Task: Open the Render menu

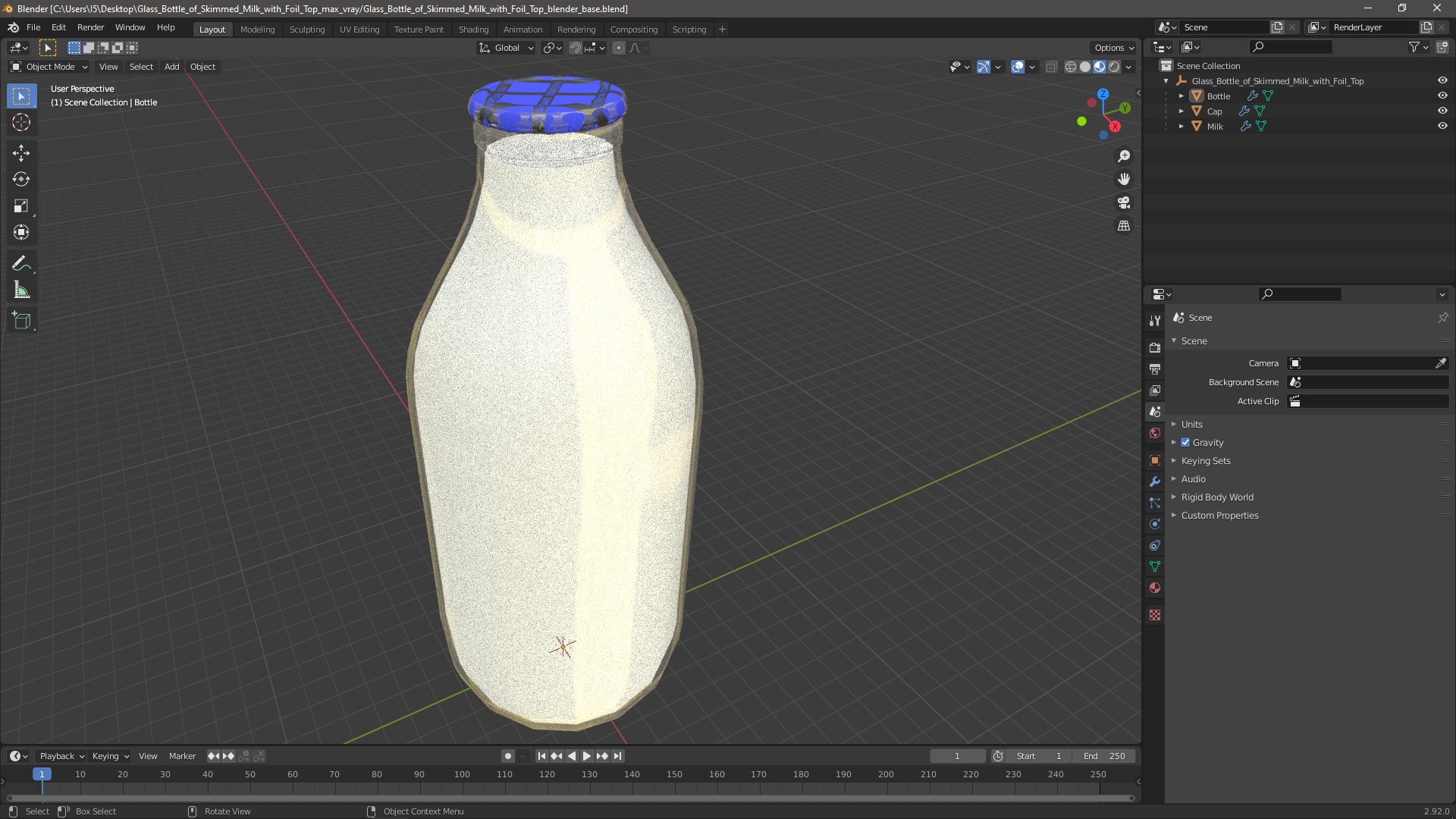Action: point(90,27)
